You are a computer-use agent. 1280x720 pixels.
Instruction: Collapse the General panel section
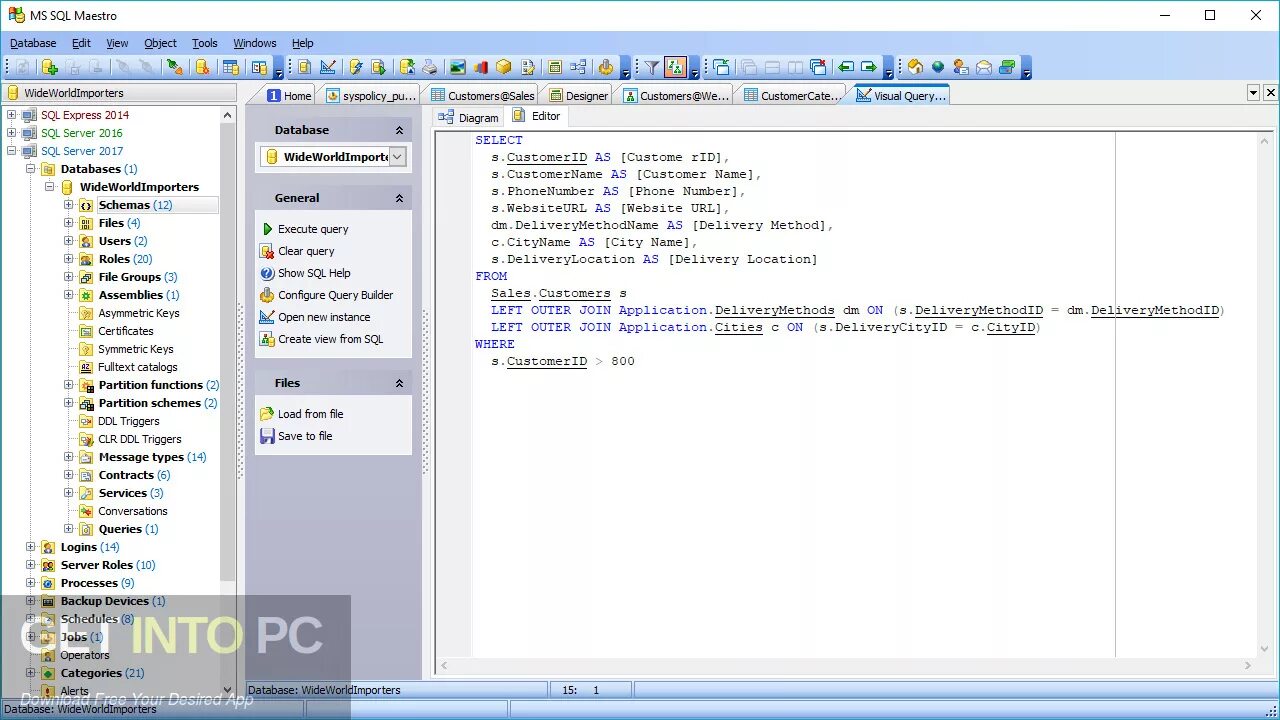[399, 198]
